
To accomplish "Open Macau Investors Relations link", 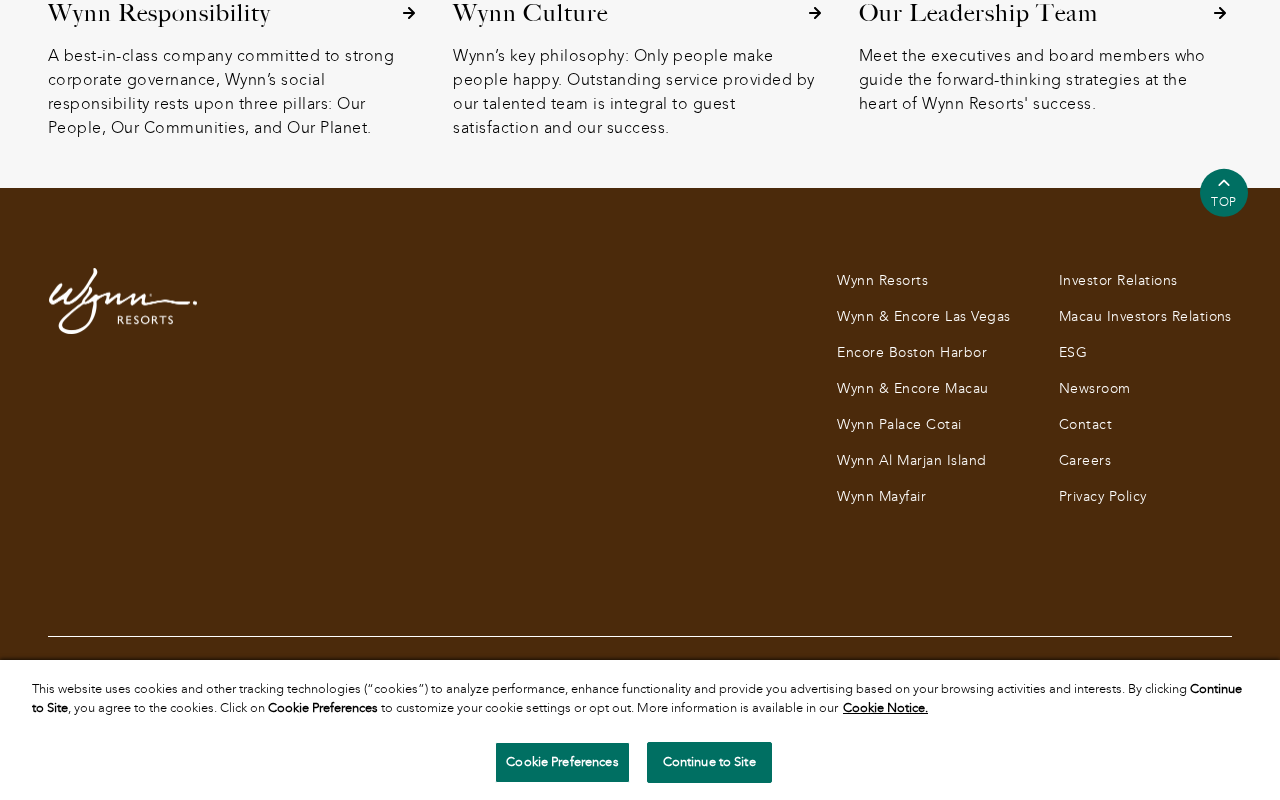I will click(1145, 317).
